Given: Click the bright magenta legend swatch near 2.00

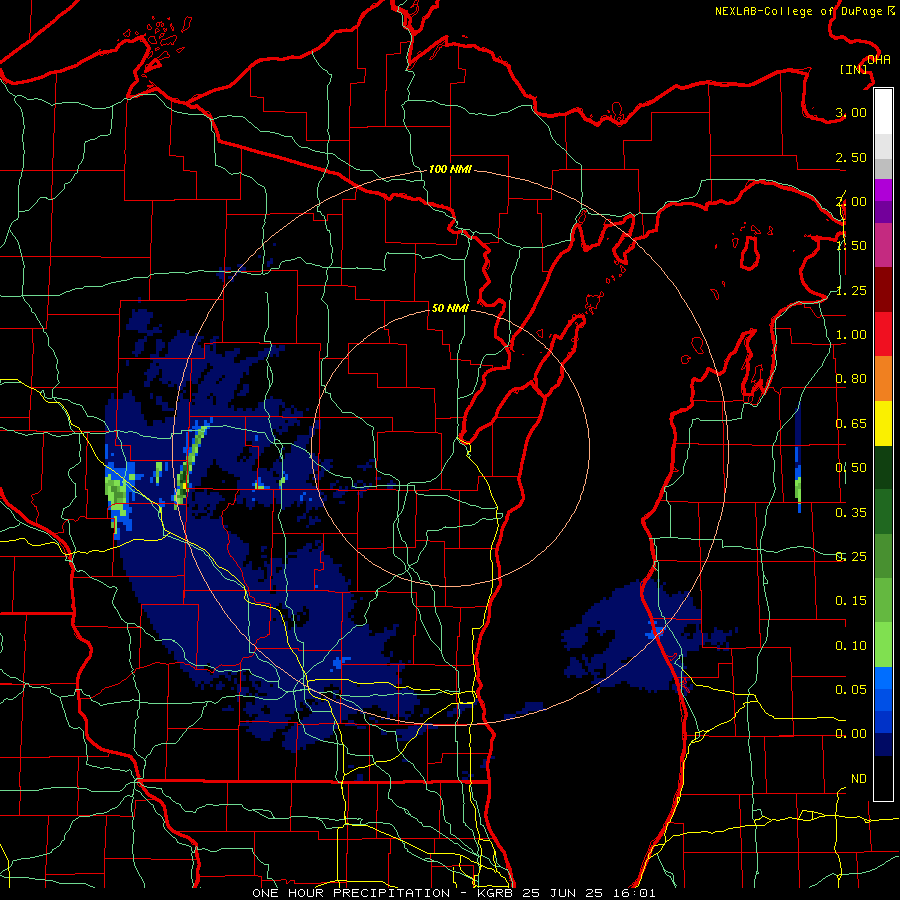Looking at the screenshot, I should coord(883,190).
